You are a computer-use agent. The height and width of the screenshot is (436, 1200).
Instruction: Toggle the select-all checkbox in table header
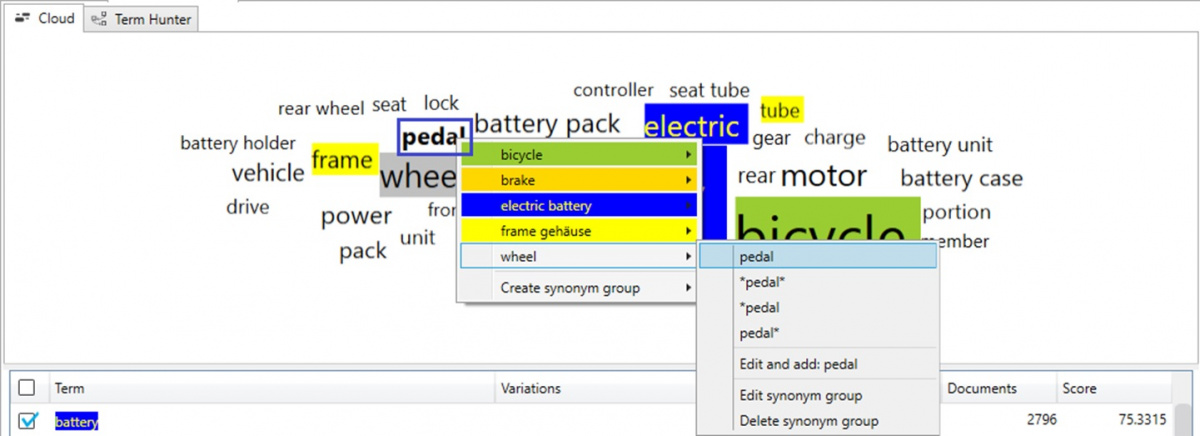pos(27,388)
